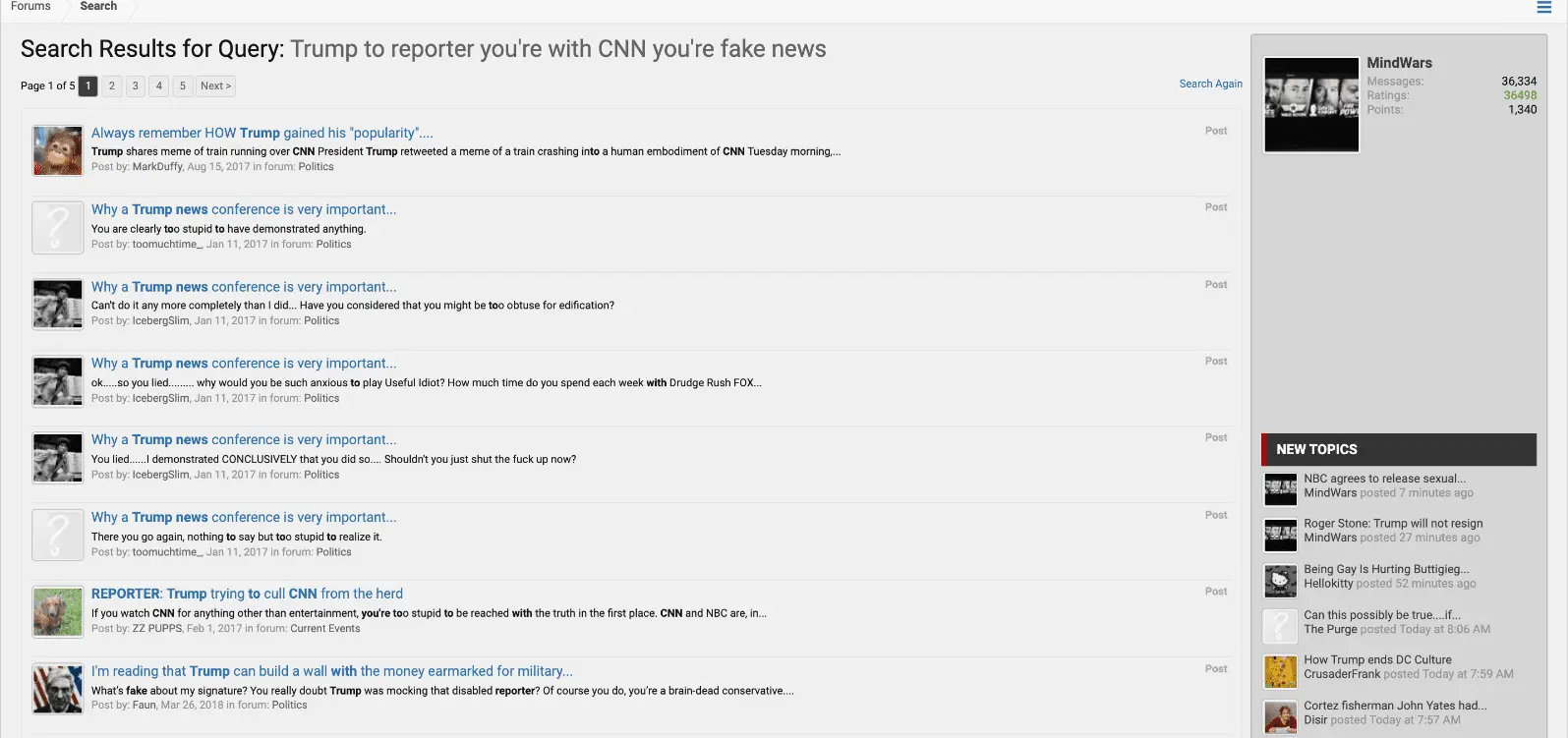1568x738 pixels.
Task: Select the Search breadcrumb tab
Action: 98,6
